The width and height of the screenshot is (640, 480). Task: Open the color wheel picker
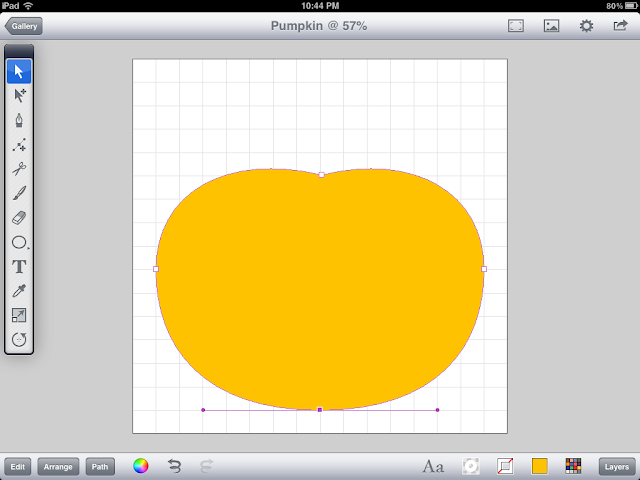[141, 466]
